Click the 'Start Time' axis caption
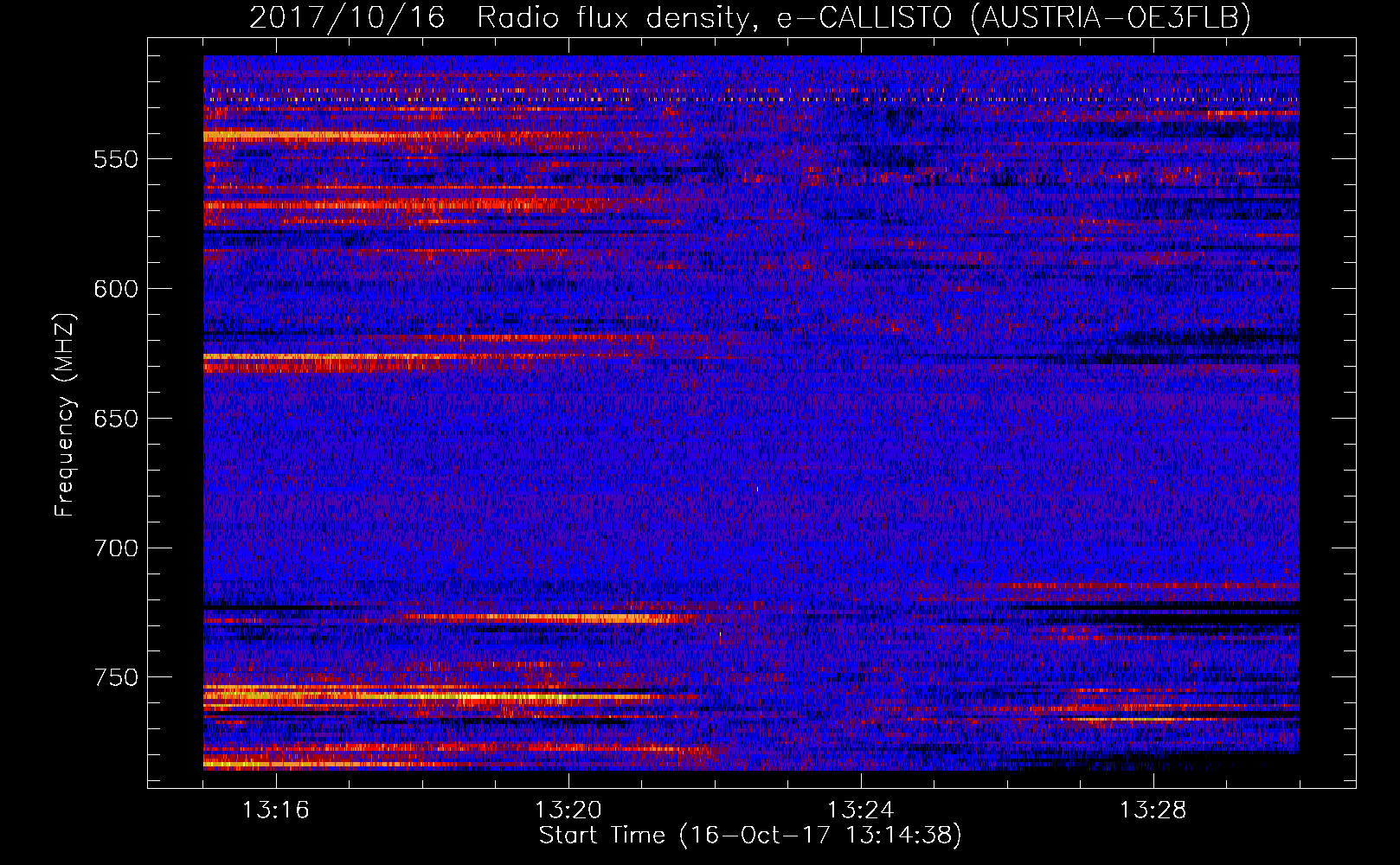 (x=750, y=836)
